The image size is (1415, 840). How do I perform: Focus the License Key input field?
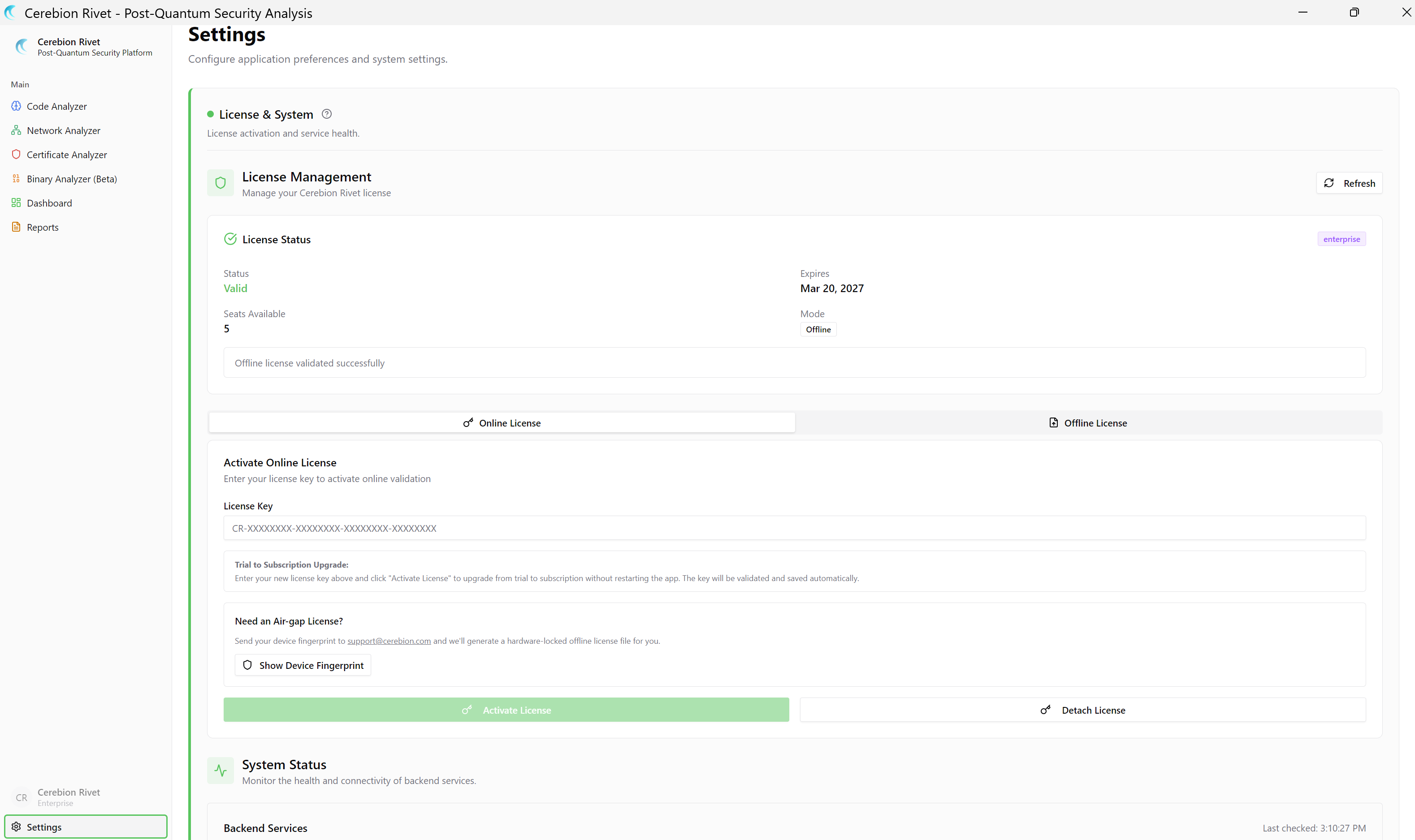coord(794,528)
